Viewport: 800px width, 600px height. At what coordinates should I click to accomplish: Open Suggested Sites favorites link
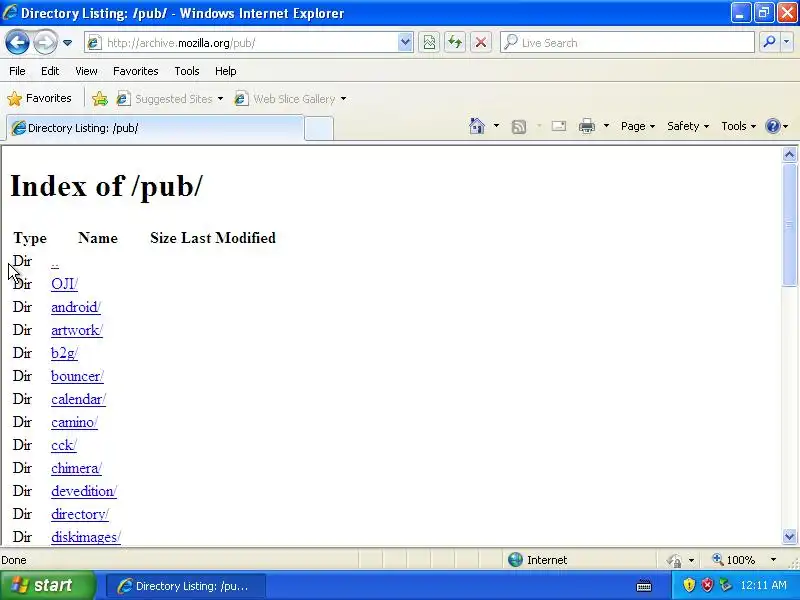(170, 98)
